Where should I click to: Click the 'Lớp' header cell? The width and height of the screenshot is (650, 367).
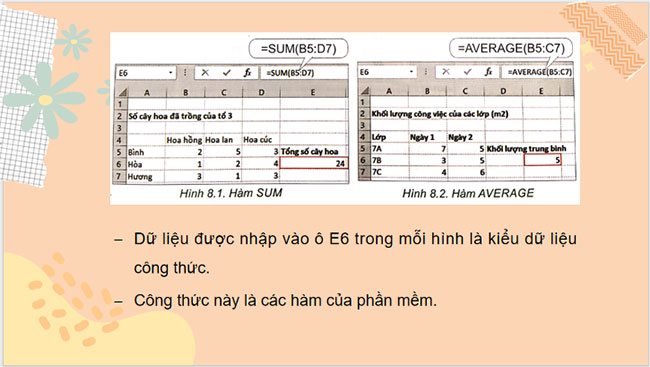click(389, 137)
